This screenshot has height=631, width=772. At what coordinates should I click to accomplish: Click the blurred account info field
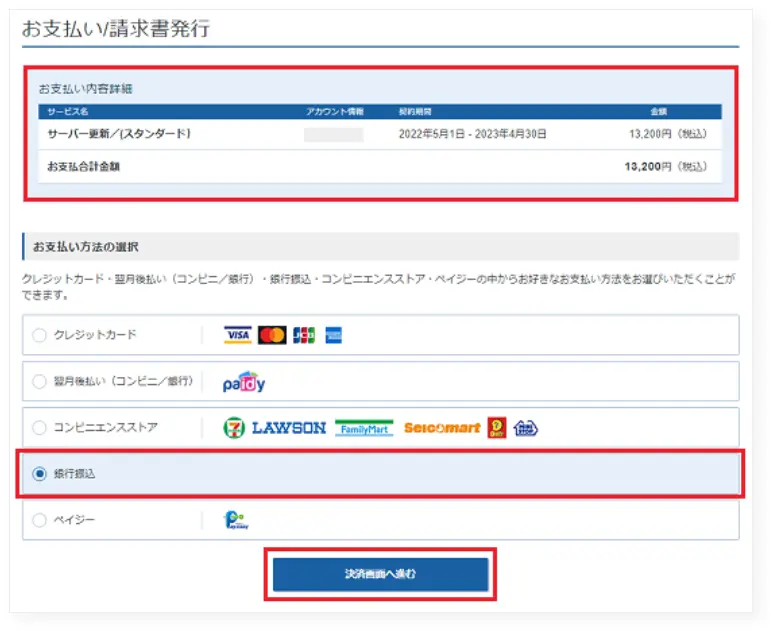pos(334,134)
